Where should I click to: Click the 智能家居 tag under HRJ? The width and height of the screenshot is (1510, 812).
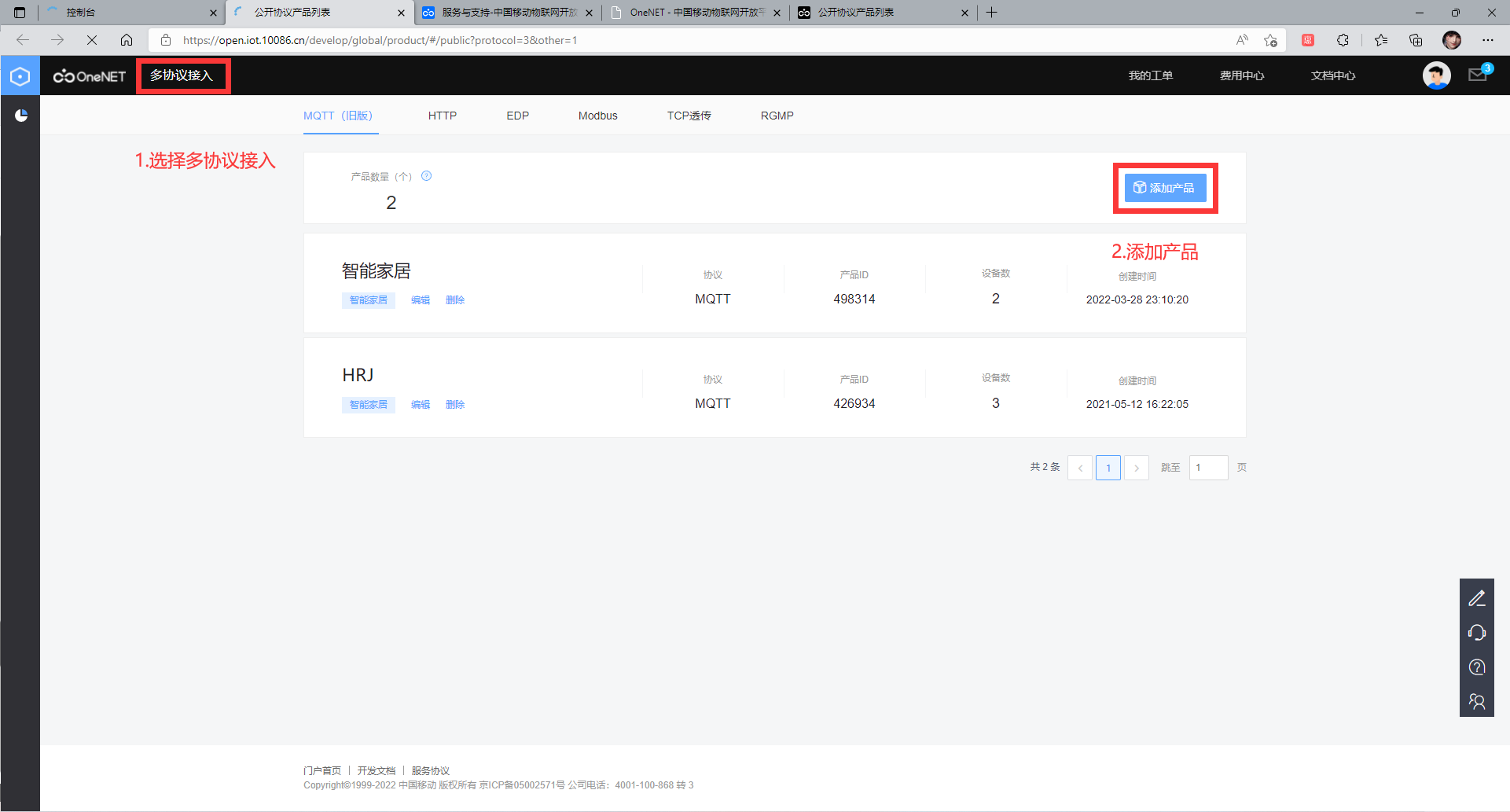(369, 405)
